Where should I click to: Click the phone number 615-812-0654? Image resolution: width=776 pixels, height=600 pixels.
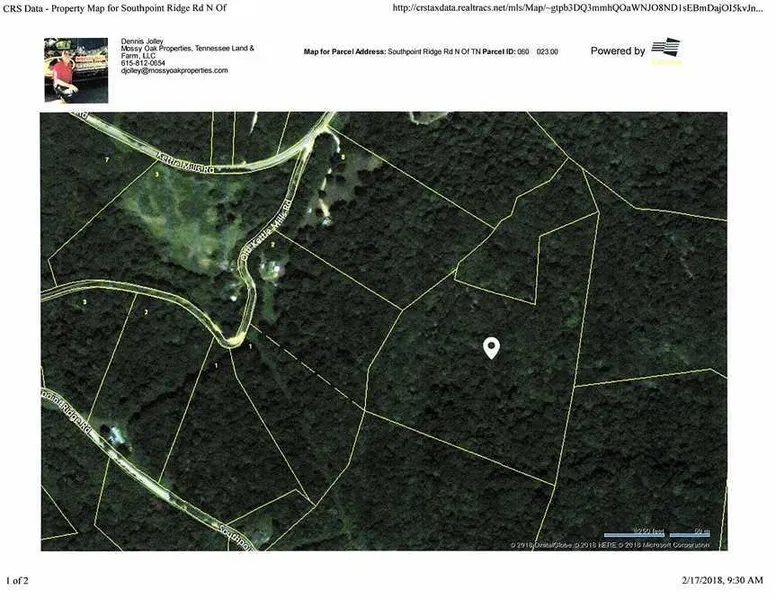coord(141,64)
